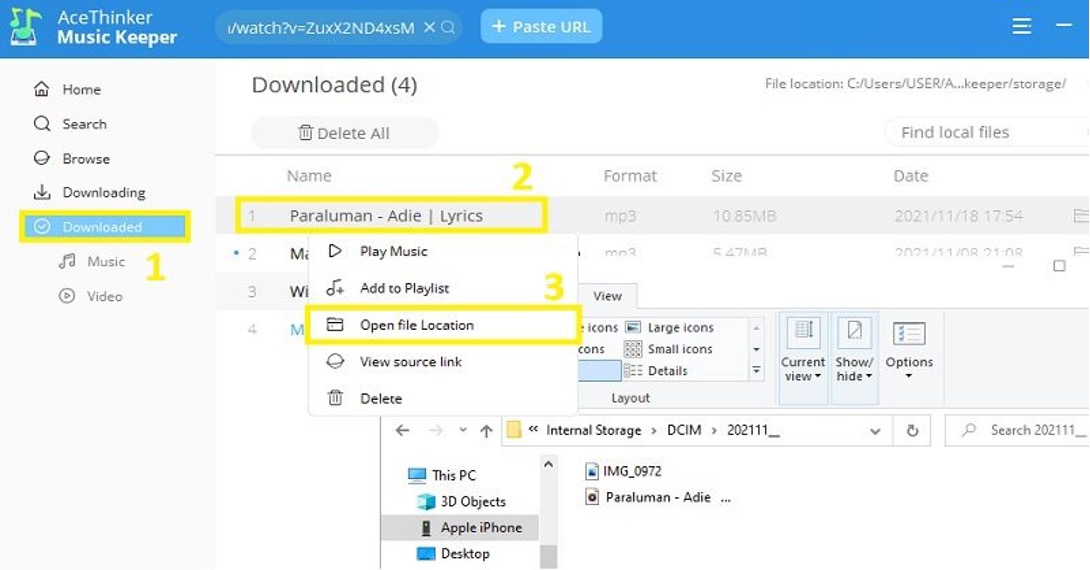The image size is (1090, 570).
Task: Click the Delete All button
Action: click(344, 133)
